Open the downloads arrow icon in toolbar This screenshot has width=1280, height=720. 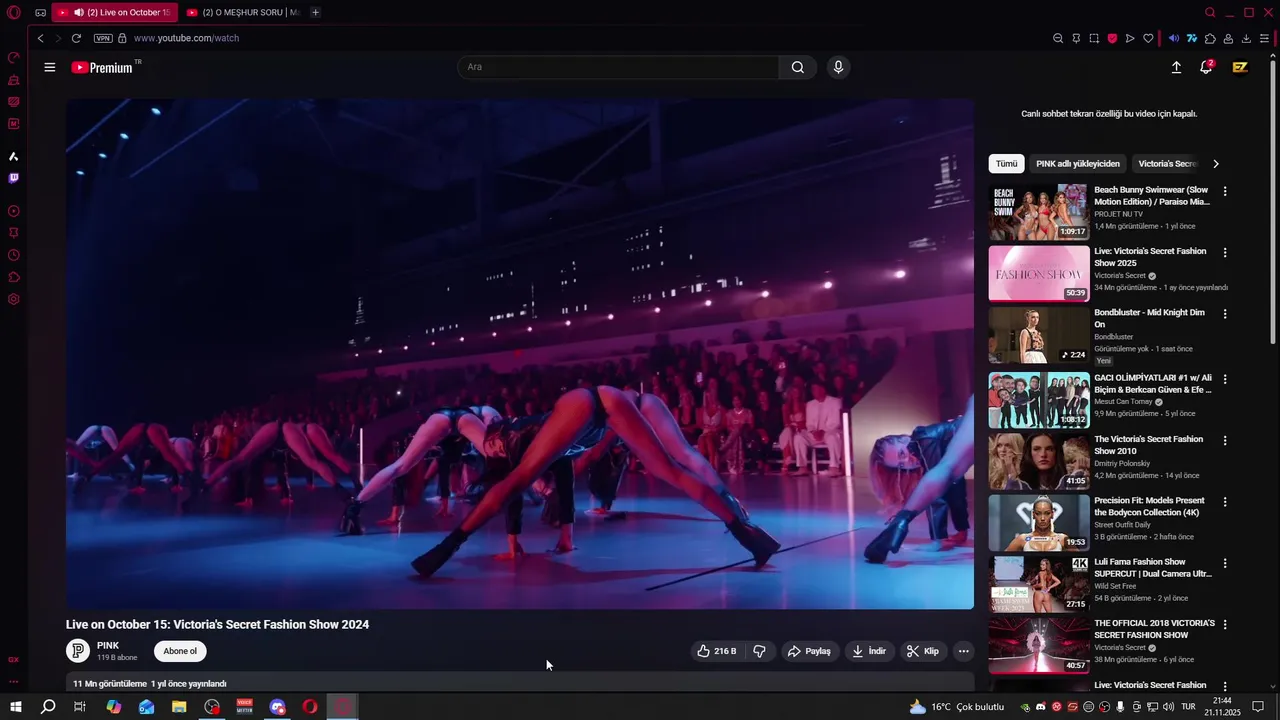[x=1246, y=38]
